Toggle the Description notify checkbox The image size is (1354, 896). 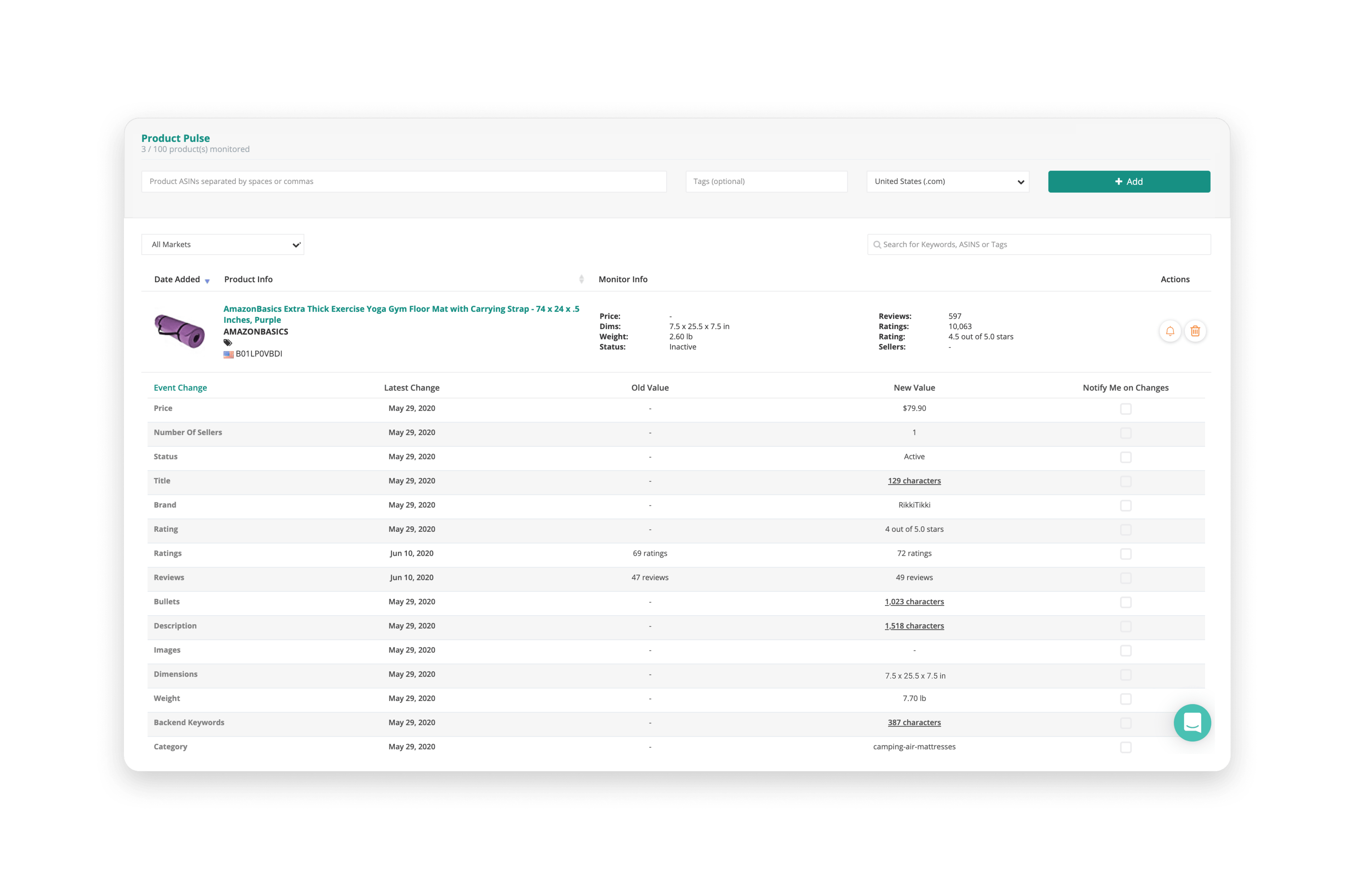1126,626
